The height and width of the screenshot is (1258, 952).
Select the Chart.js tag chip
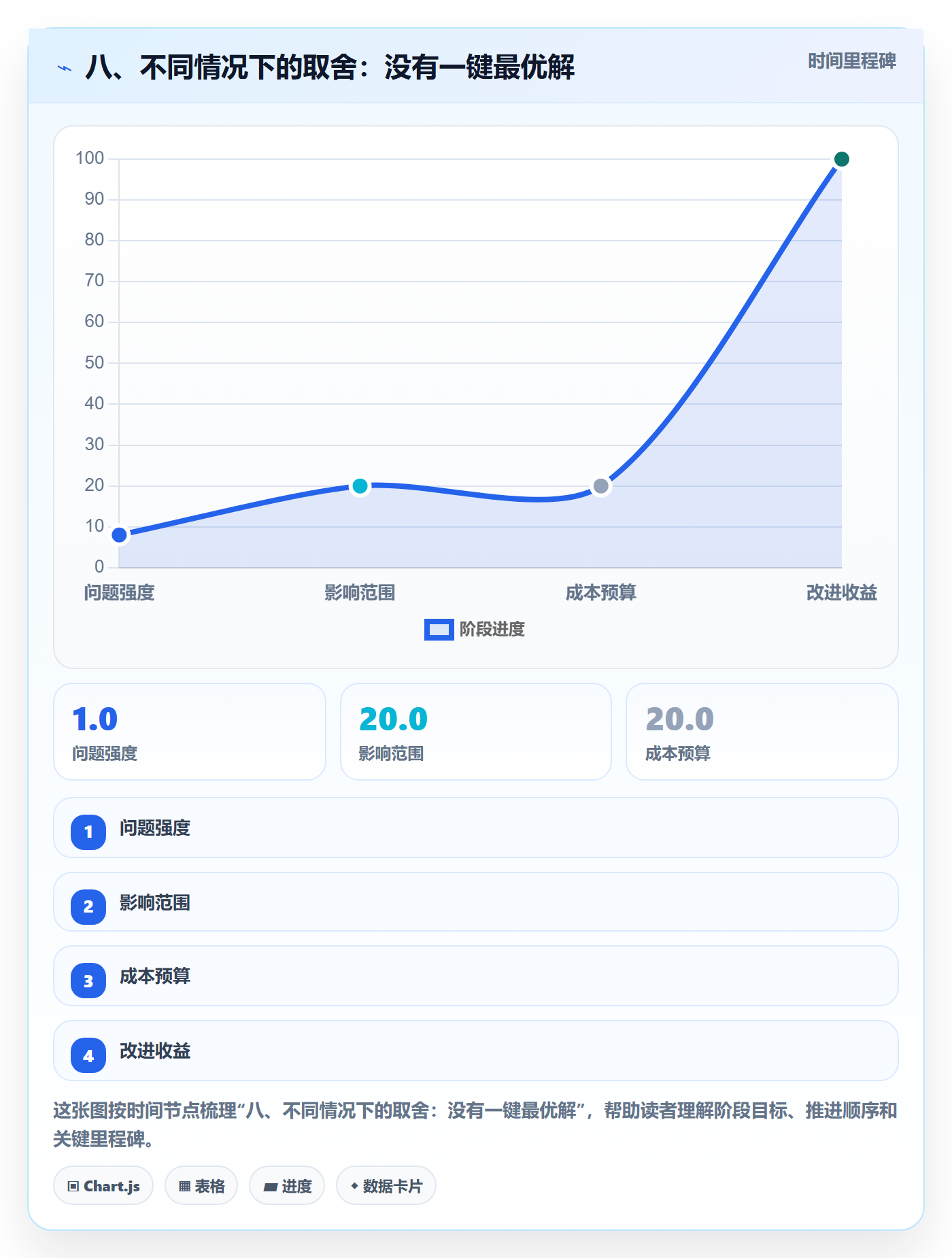coord(103,1186)
